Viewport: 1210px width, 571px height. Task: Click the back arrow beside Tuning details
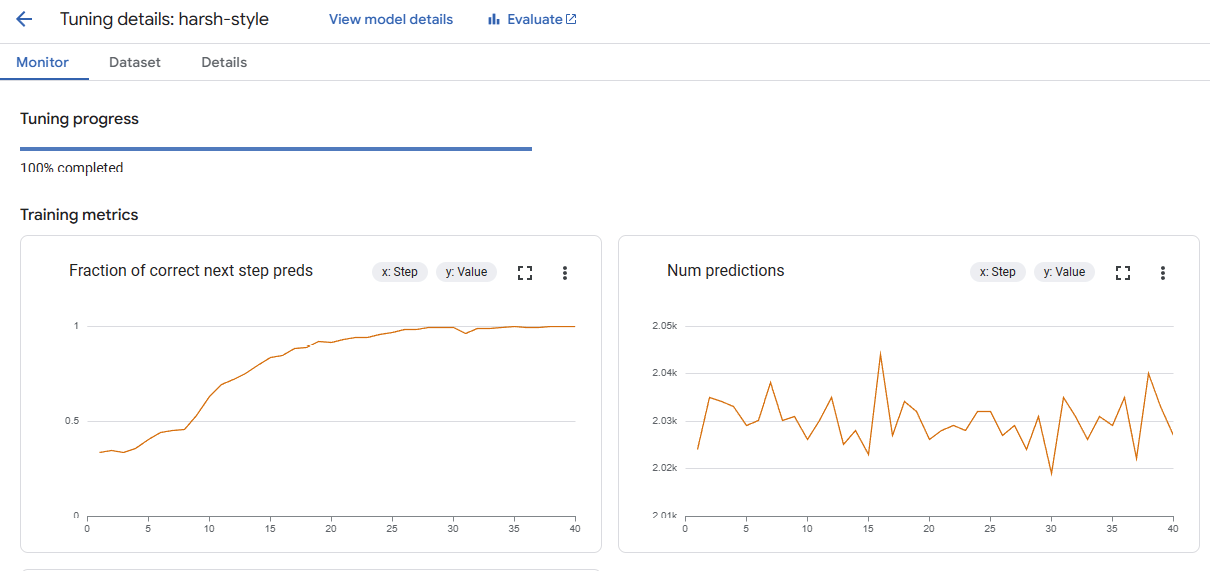pos(24,20)
